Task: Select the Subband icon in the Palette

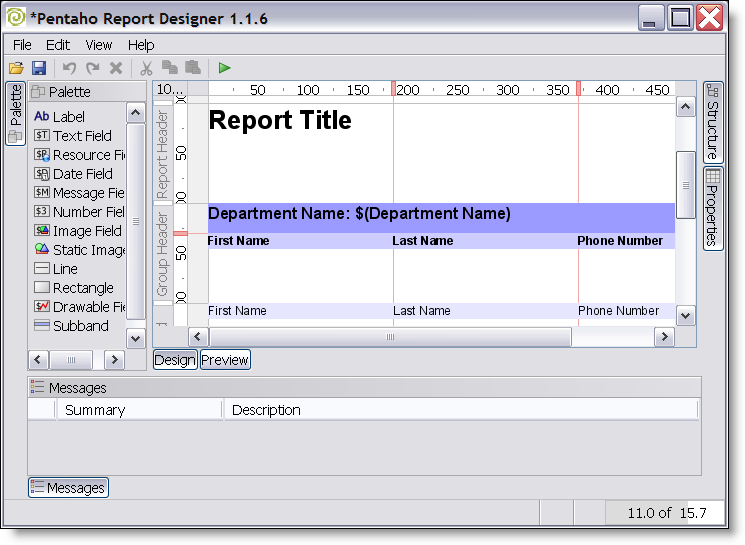Action: [x=42, y=325]
